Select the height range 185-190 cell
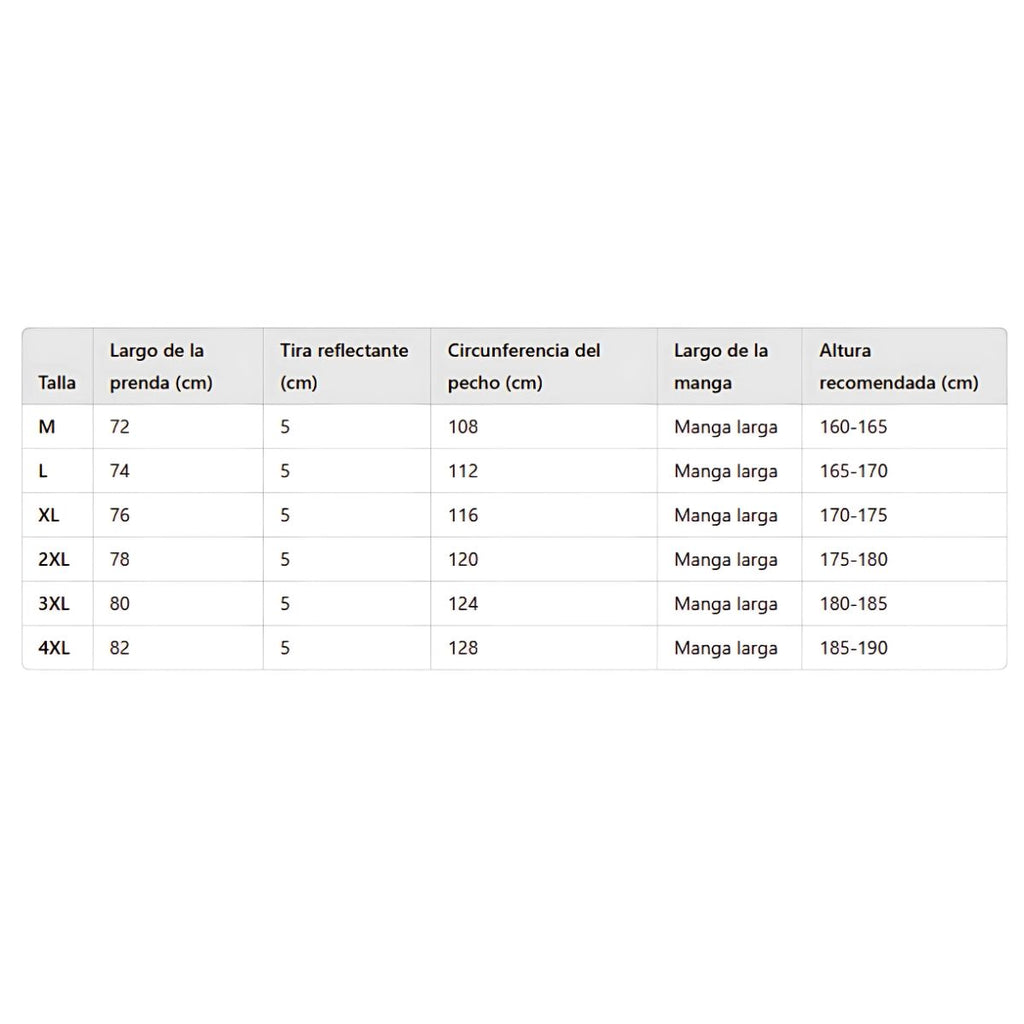The height and width of the screenshot is (1024, 1024). [x=853, y=647]
